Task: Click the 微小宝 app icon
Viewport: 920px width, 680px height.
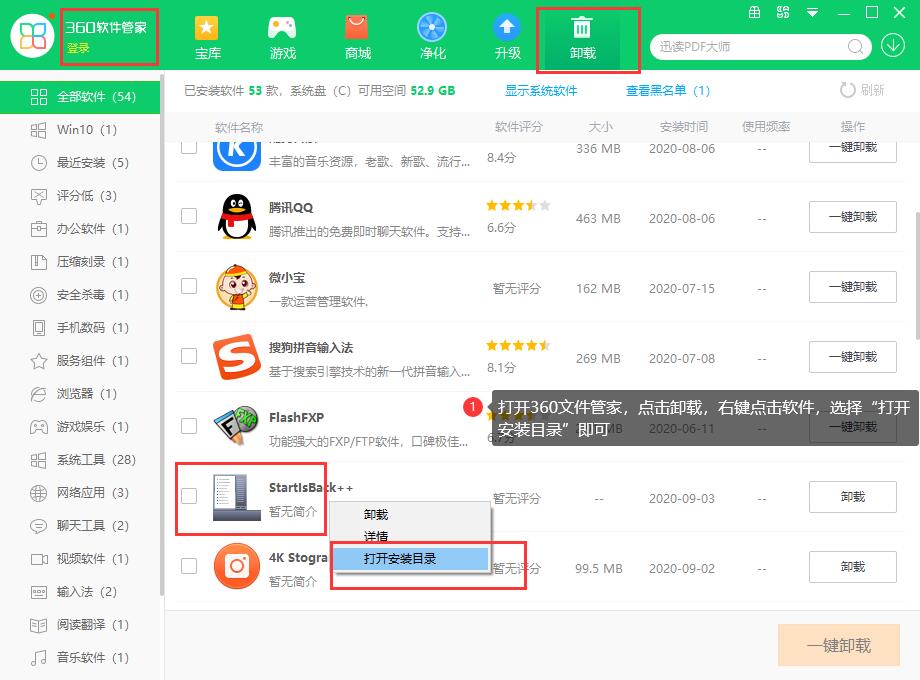Action: tap(236, 287)
